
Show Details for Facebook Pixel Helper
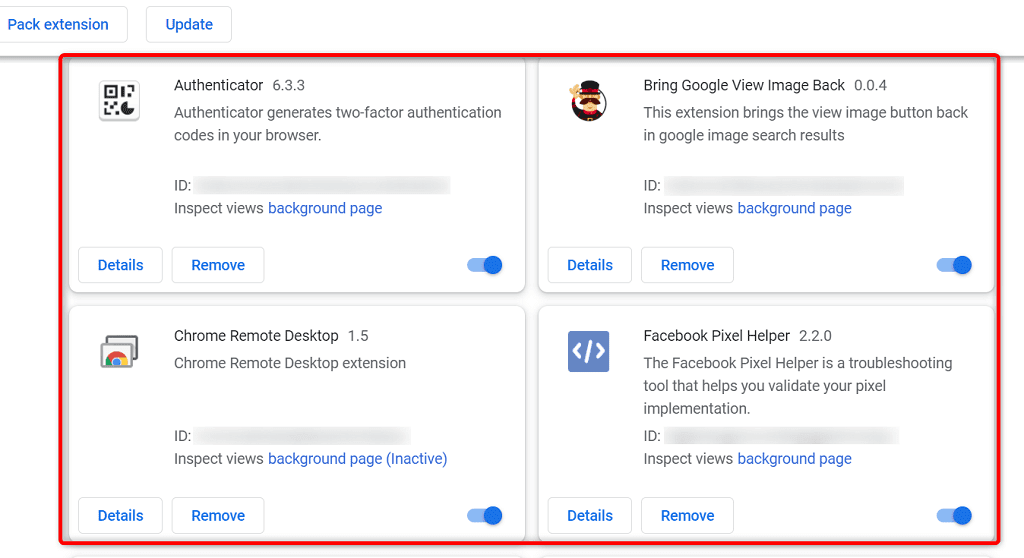(590, 516)
